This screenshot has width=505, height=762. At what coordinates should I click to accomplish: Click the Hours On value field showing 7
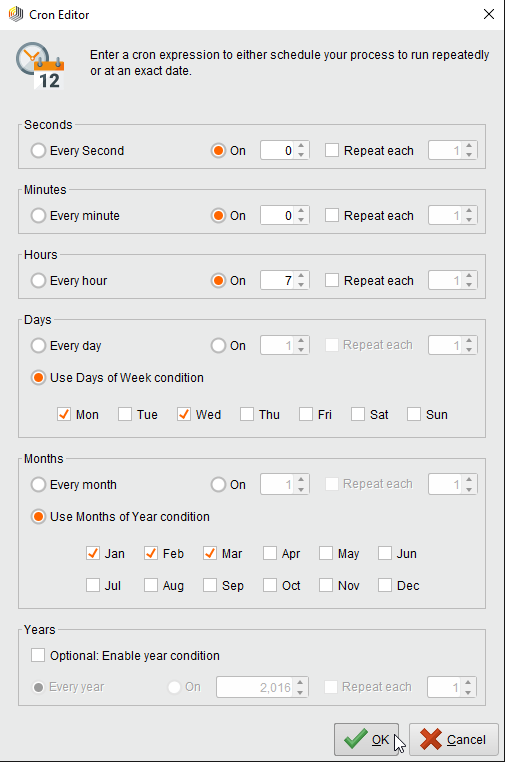[277, 280]
